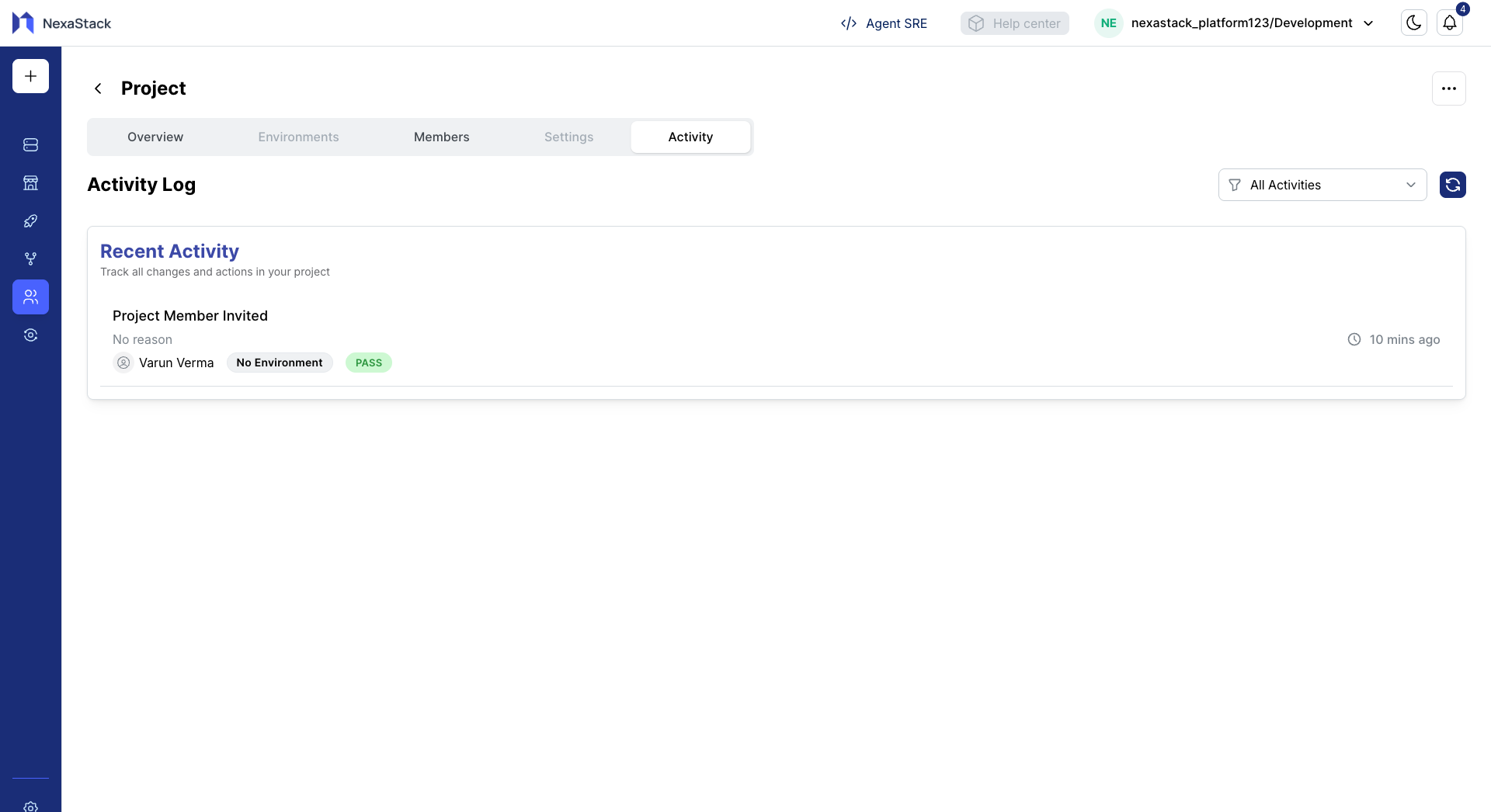1491x812 pixels.
Task: Open the rocket deployments sidebar icon
Action: click(30, 221)
